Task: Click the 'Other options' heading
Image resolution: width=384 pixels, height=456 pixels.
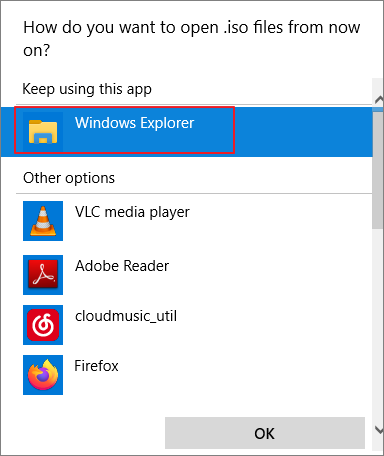Action: (x=69, y=178)
